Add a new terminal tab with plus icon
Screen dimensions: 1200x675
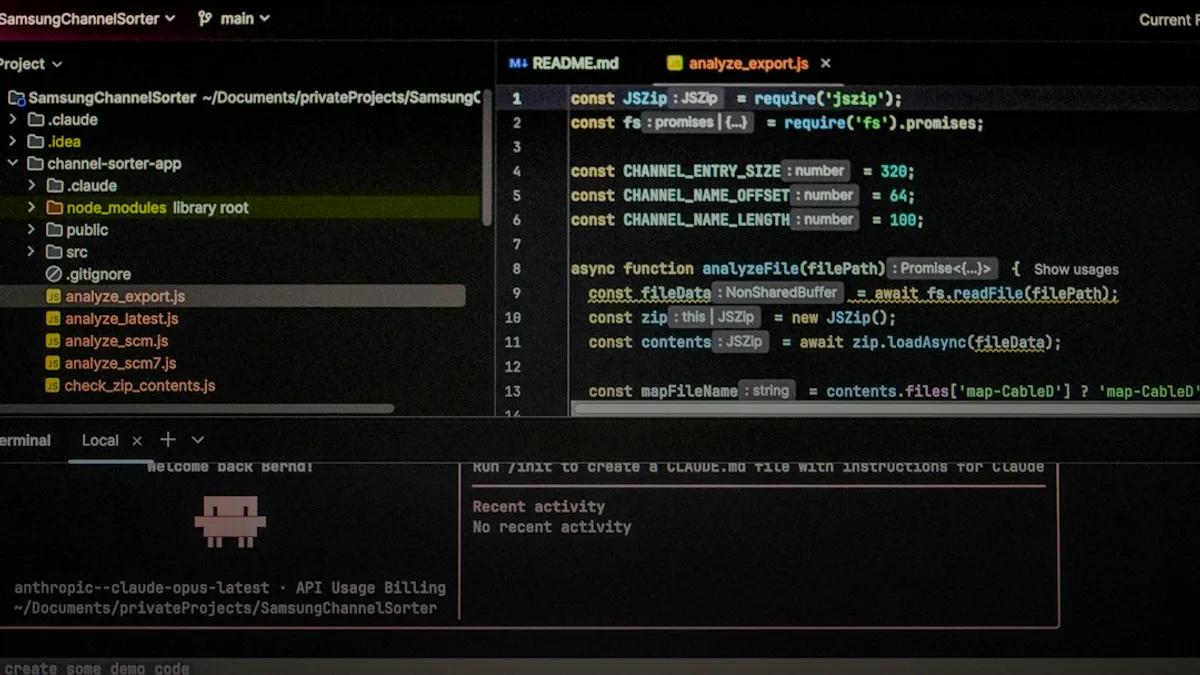tap(168, 440)
